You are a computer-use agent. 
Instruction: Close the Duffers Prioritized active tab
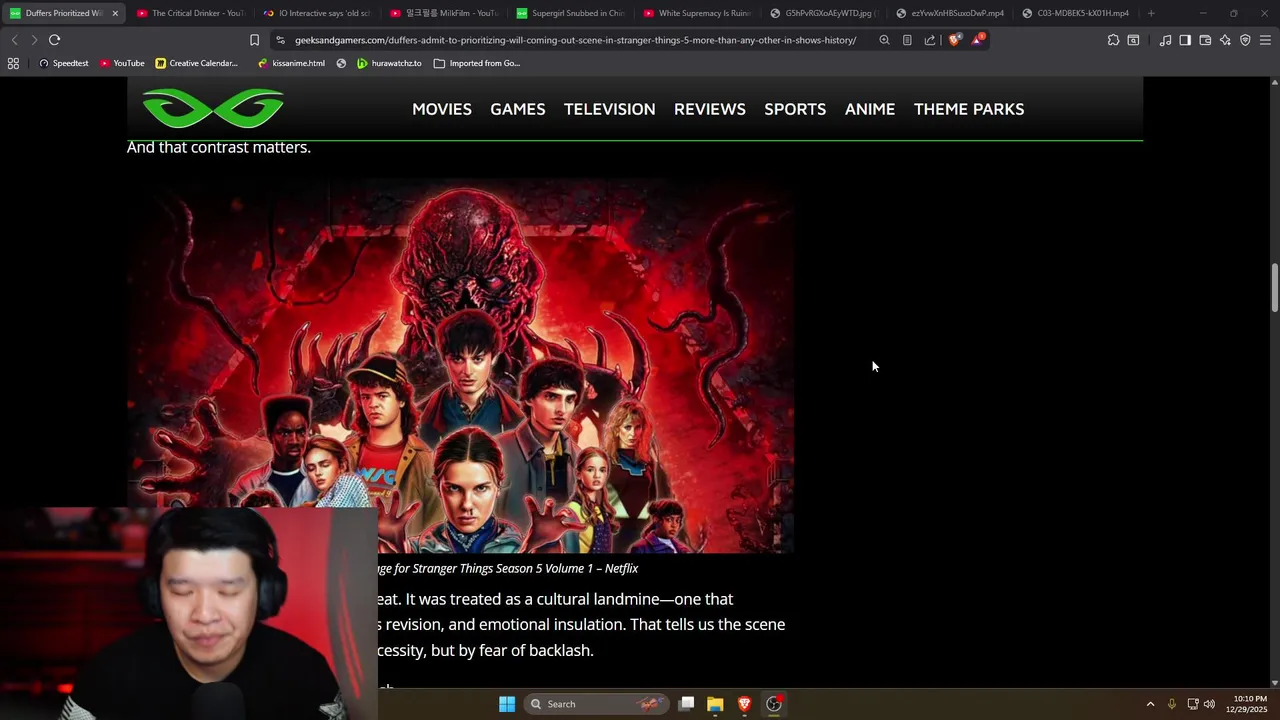115,13
